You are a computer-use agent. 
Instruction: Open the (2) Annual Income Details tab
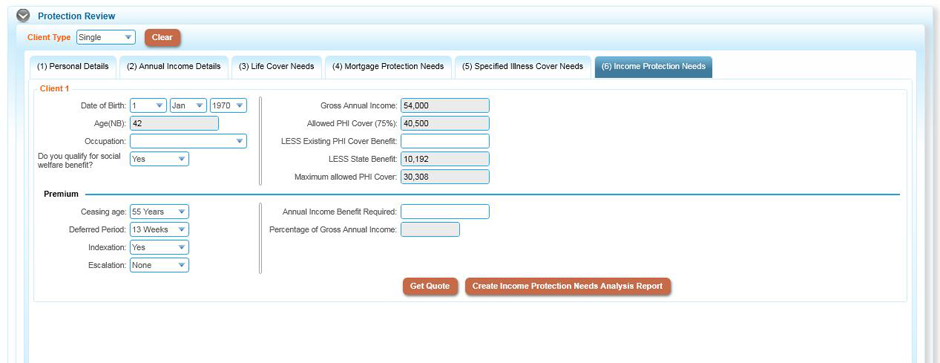(174, 66)
